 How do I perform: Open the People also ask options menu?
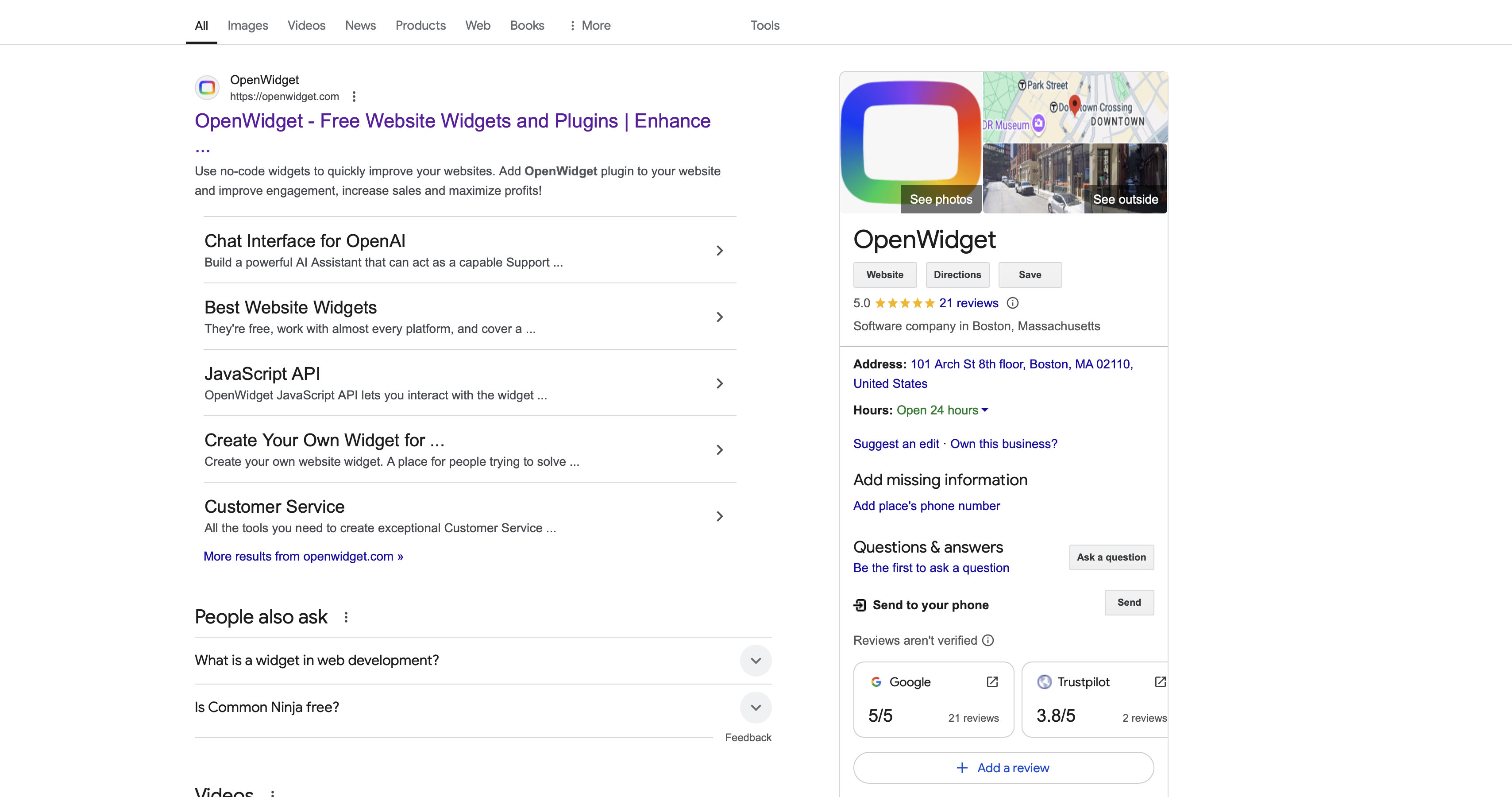click(346, 617)
